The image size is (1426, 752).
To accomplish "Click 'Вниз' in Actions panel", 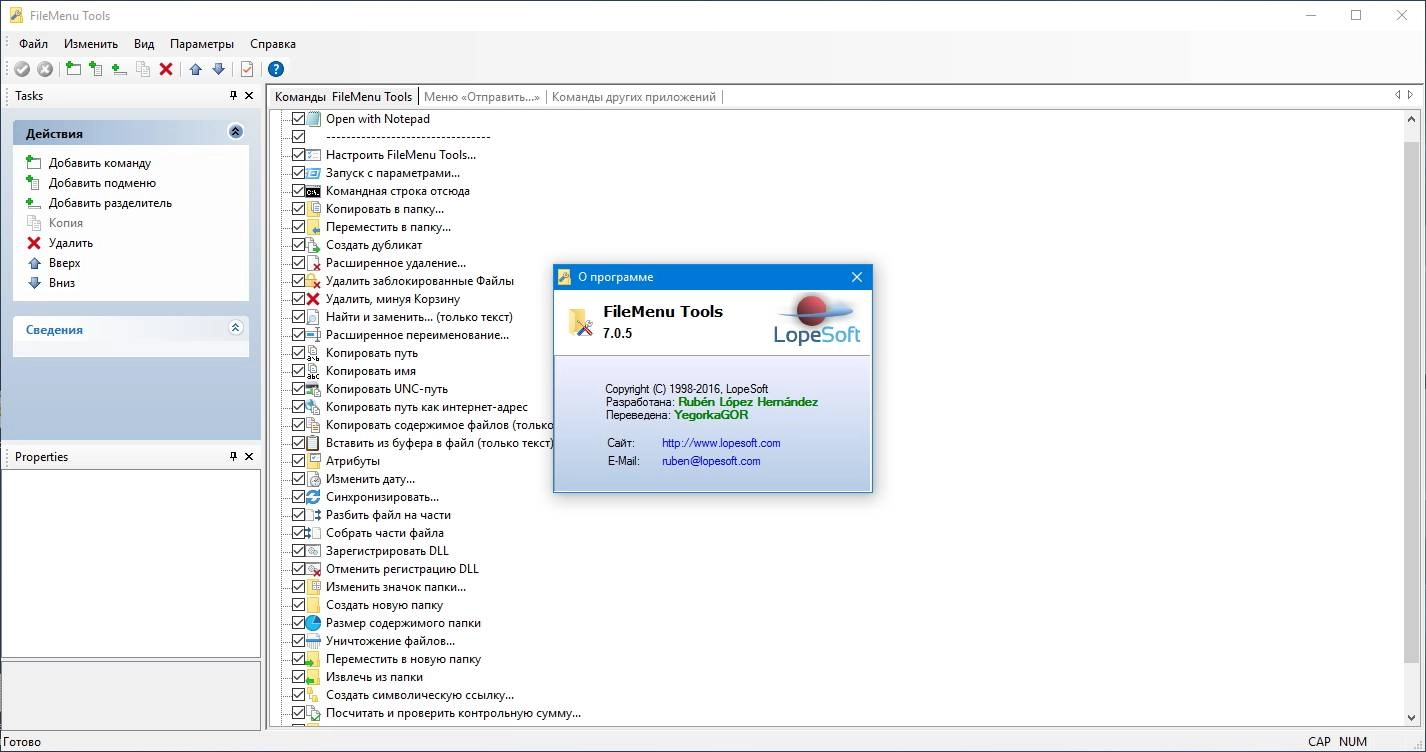I will 62,283.
